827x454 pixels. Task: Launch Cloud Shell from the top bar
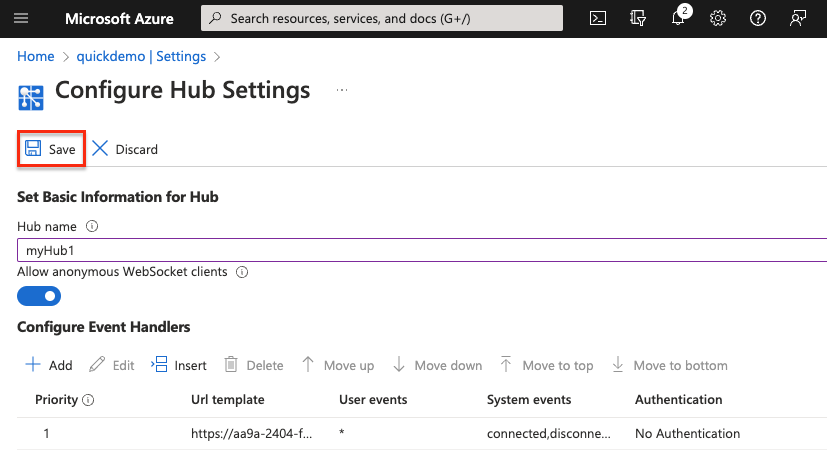click(x=597, y=18)
